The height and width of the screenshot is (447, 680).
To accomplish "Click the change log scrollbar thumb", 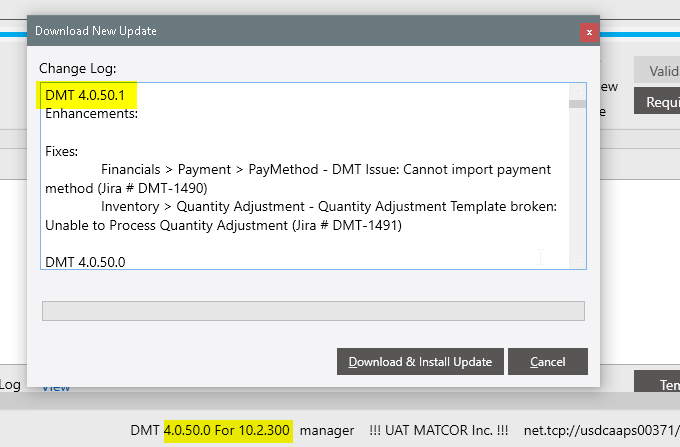I will [577, 104].
